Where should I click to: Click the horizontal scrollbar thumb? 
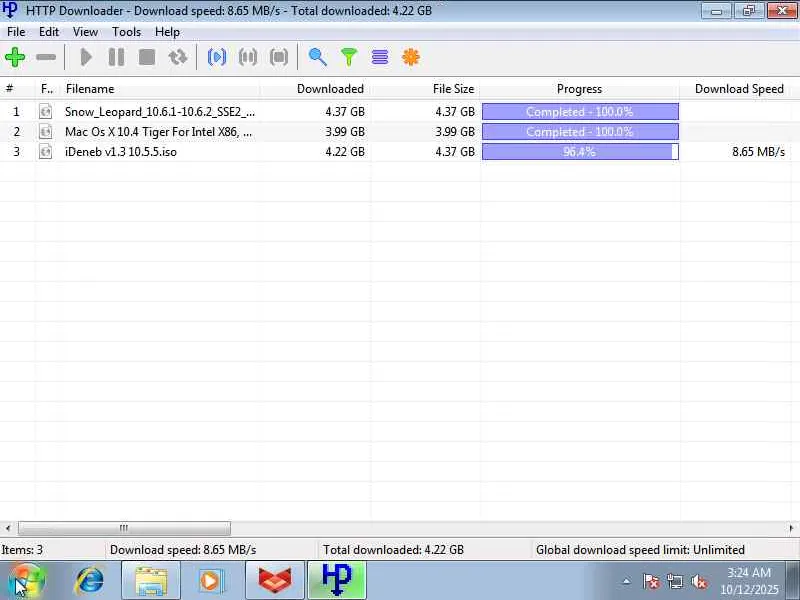pyautogui.click(x=124, y=528)
